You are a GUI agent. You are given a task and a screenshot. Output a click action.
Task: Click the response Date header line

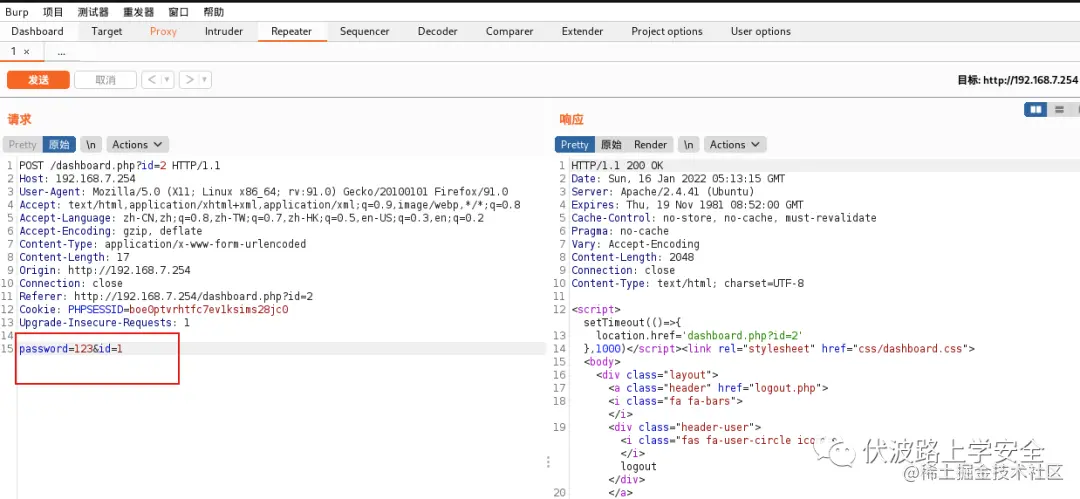[x=678, y=179]
